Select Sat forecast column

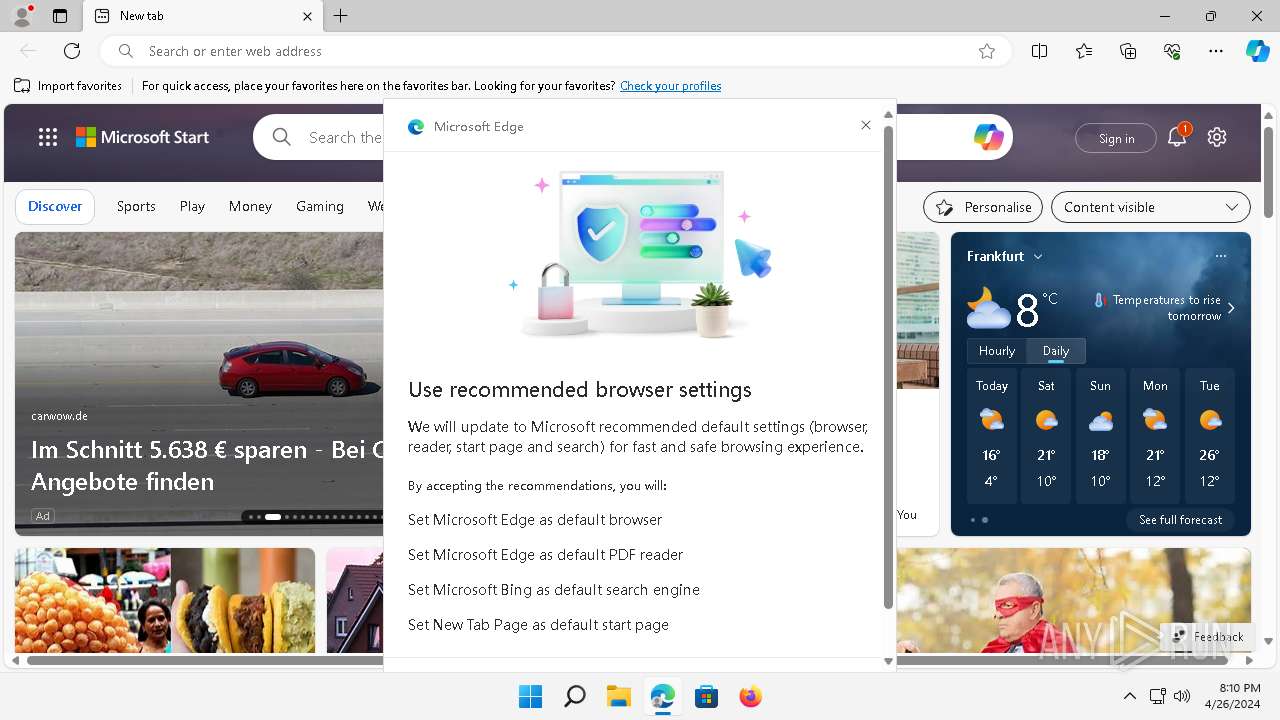[x=1046, y=436]
